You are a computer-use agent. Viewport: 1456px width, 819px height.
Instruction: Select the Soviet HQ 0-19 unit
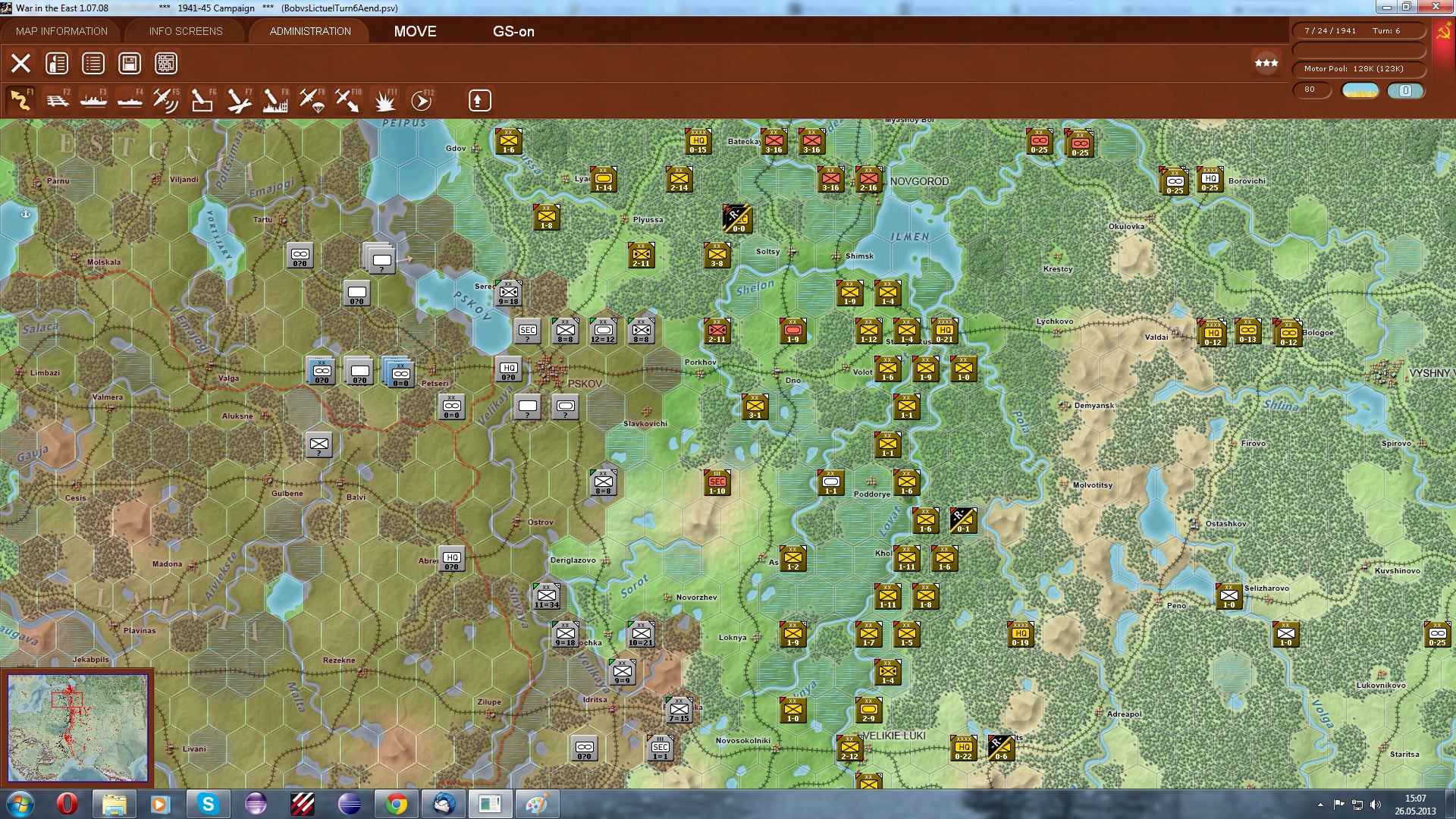click(1020, 635)
